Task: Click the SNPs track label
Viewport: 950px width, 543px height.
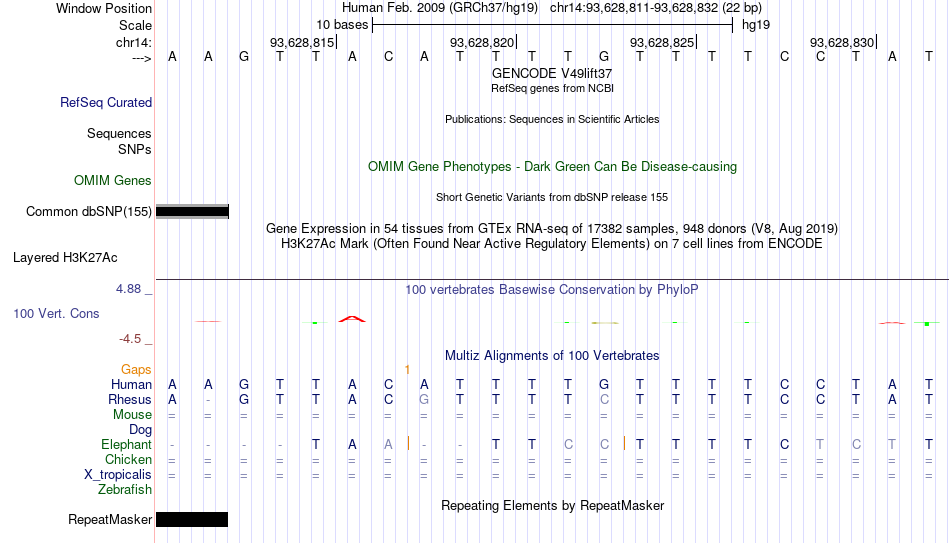Action: (135, 149)
